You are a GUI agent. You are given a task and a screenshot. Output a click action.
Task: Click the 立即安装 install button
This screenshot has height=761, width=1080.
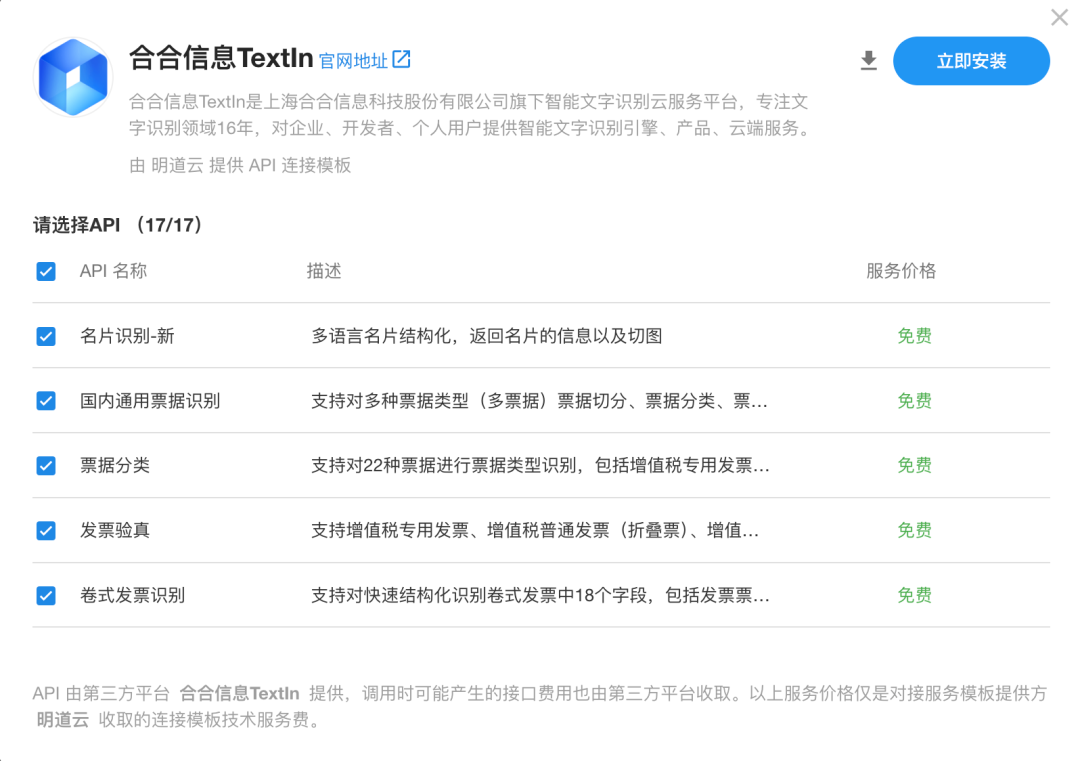point(971,61)
